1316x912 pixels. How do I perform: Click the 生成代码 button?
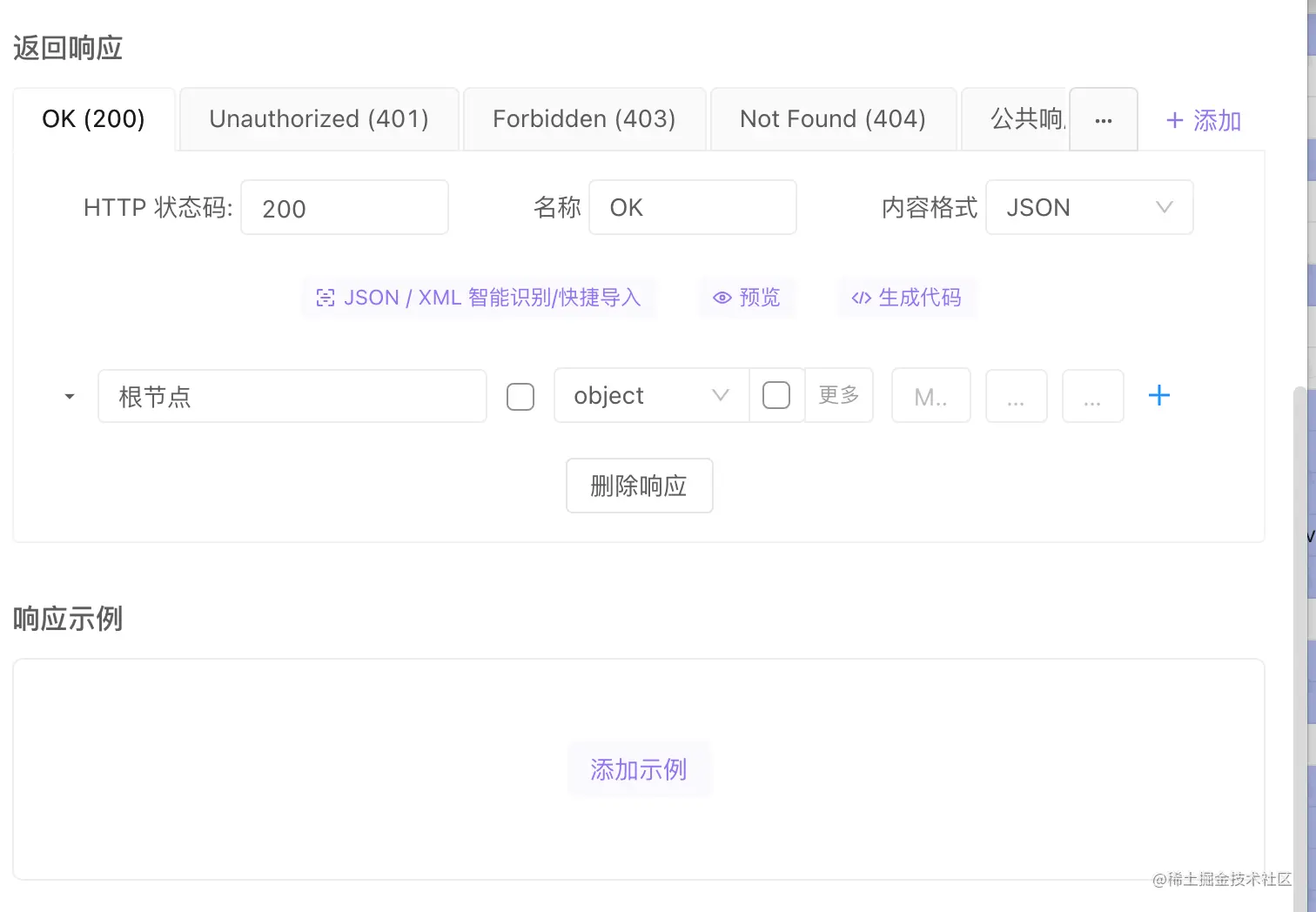pyautogui.click(x=907, y=298)
